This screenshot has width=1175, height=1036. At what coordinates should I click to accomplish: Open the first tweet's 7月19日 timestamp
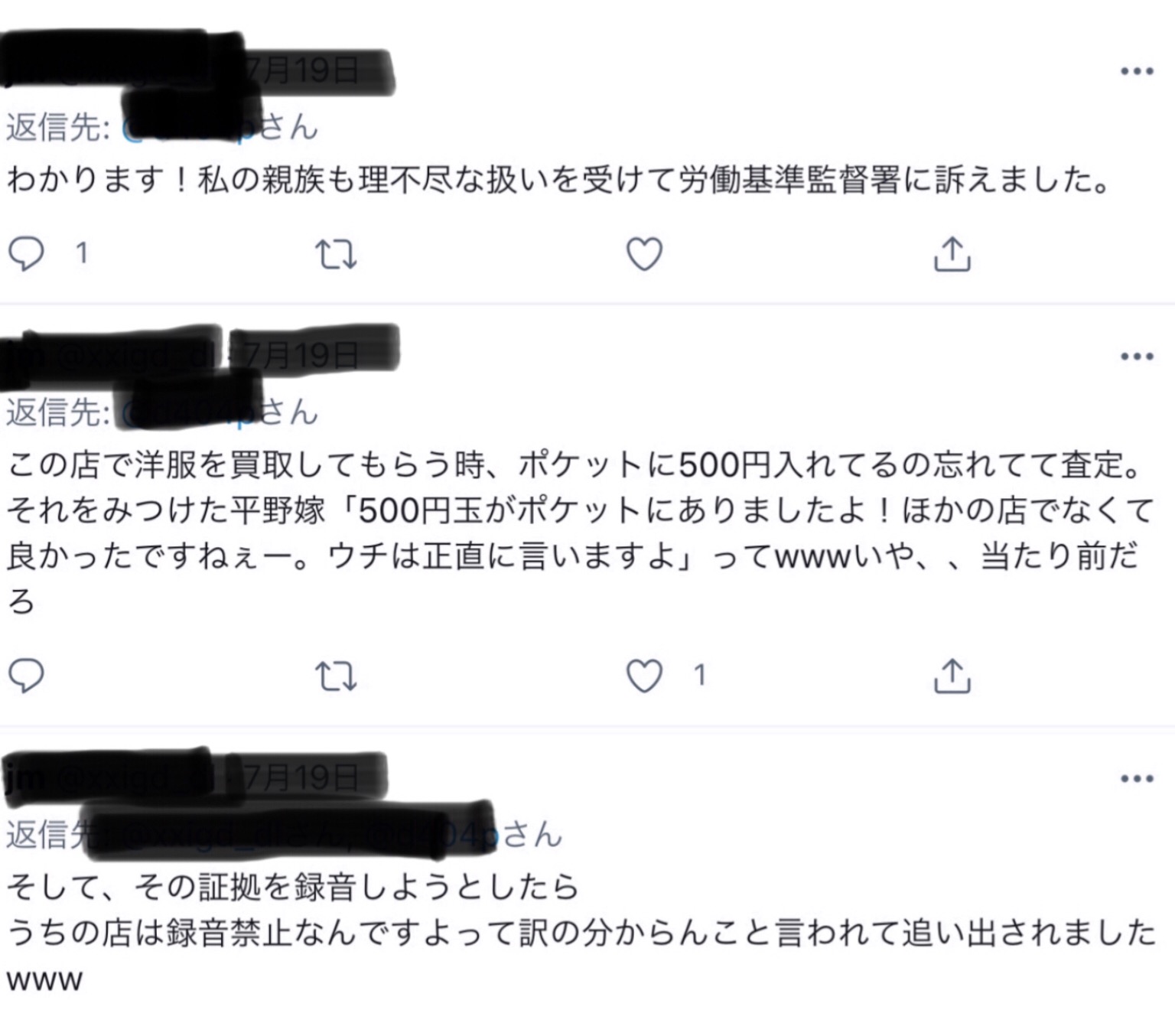tap(301, 70)
